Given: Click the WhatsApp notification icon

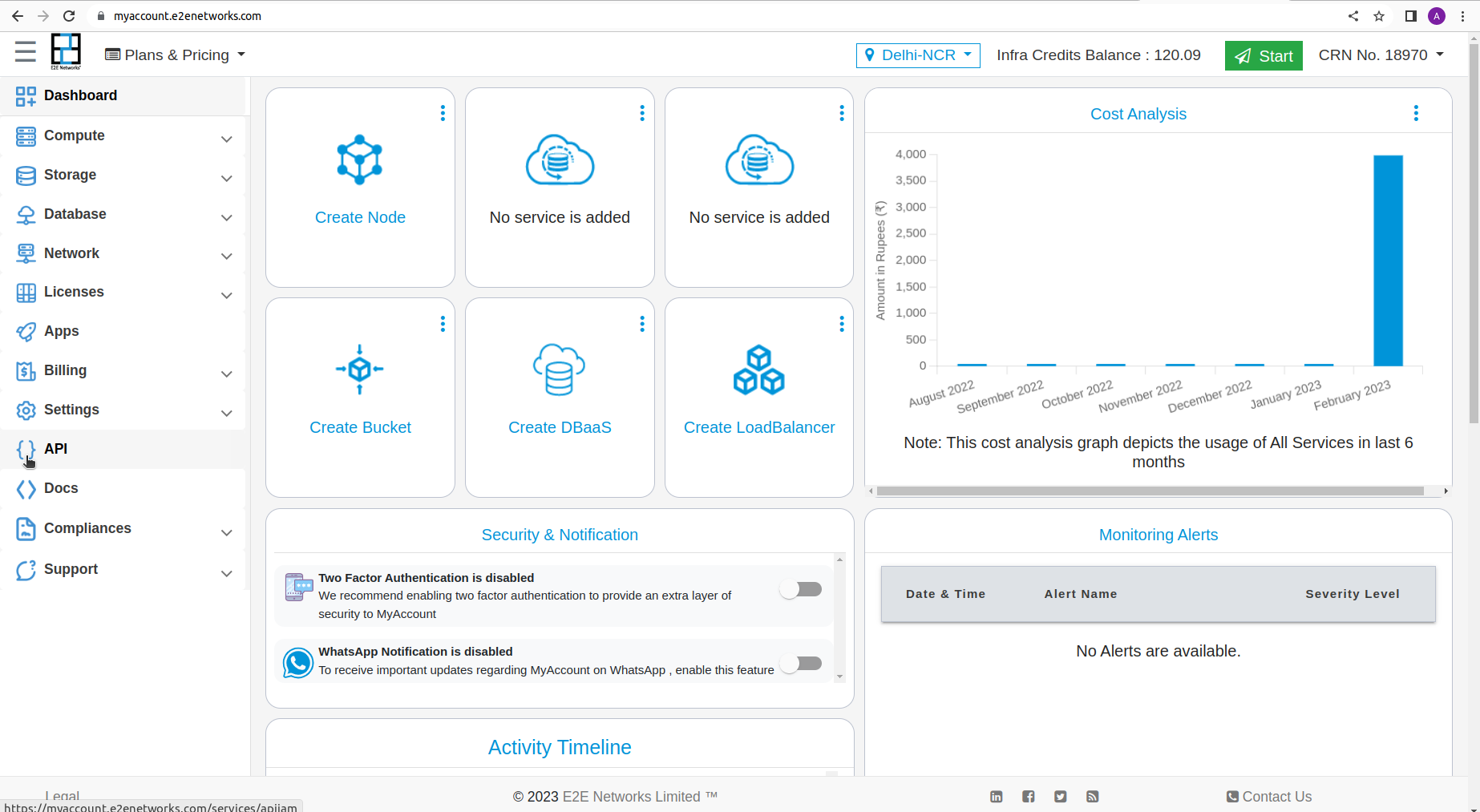Looking at the screenshot, I should pyautogui.click(x=297, y=663).
